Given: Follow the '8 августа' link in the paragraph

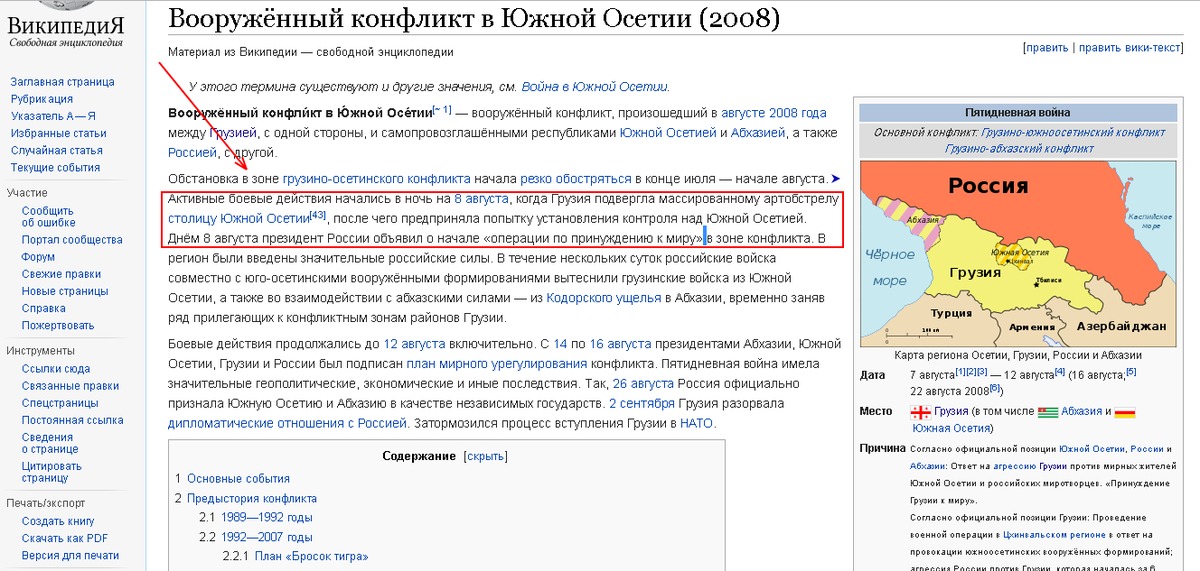Looking at the screenshot, I should [x=481, y=199].
